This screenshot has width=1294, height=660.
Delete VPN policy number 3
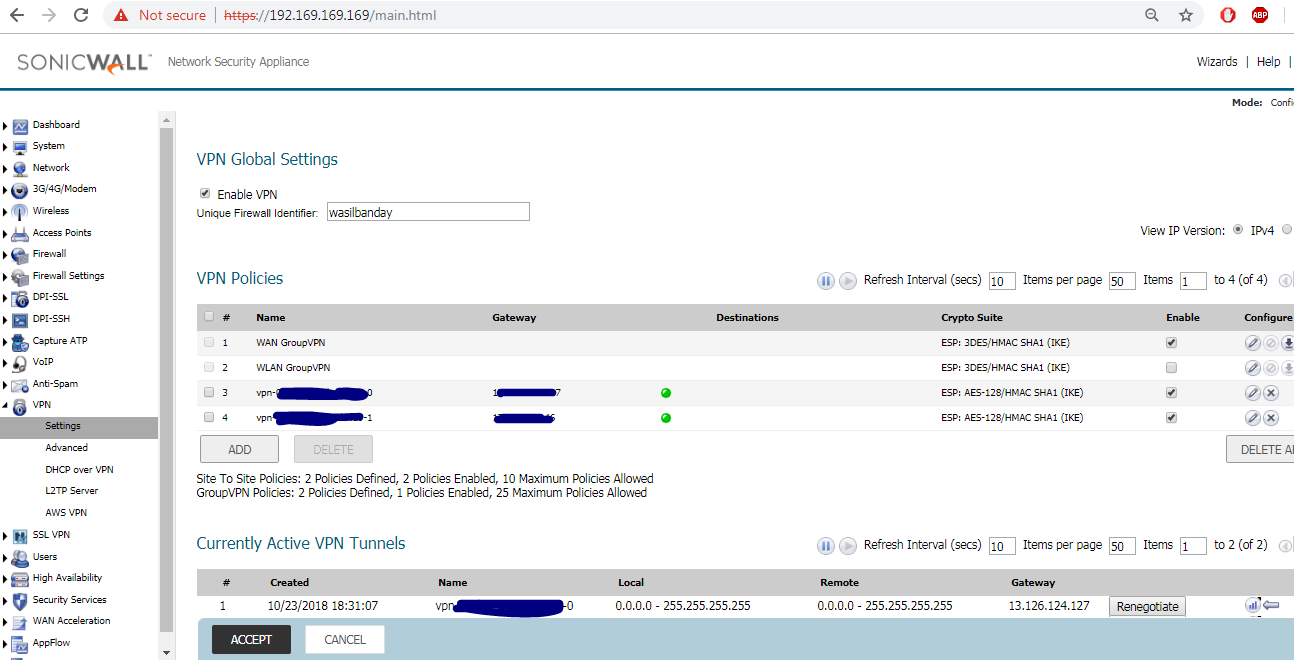(x=1271, y=393)
